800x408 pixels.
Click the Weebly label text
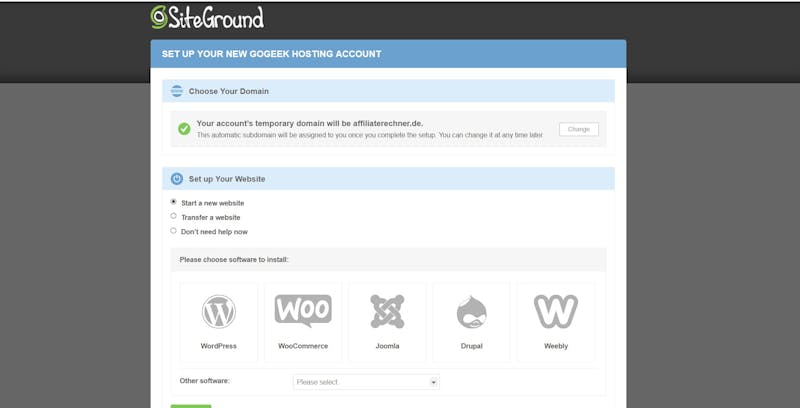tap(556, 346)
